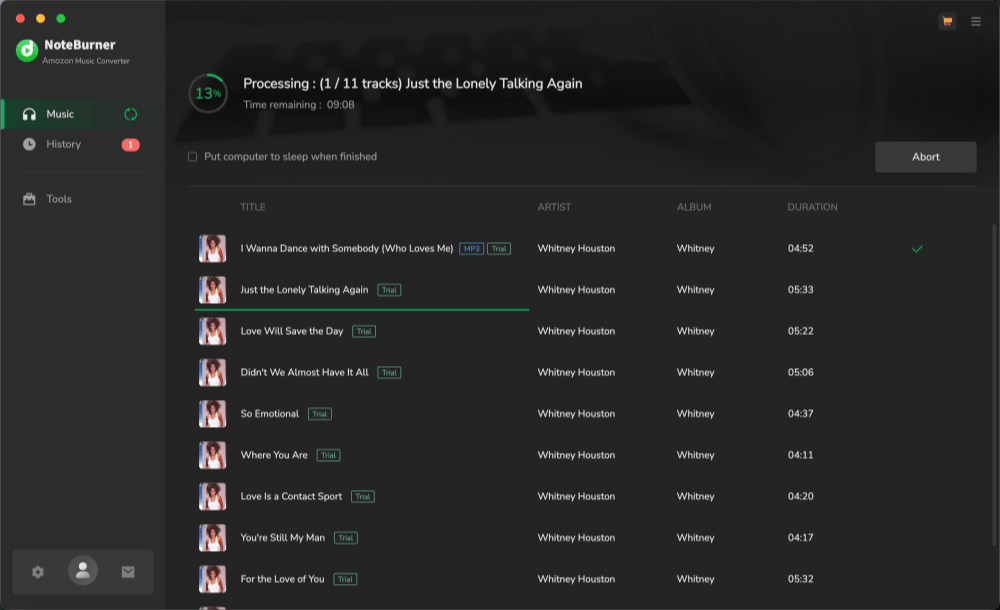Click the NoteBurner logo icon
Screen dimensions: 1000x610
pyautogui.click(x=27, y=50)
